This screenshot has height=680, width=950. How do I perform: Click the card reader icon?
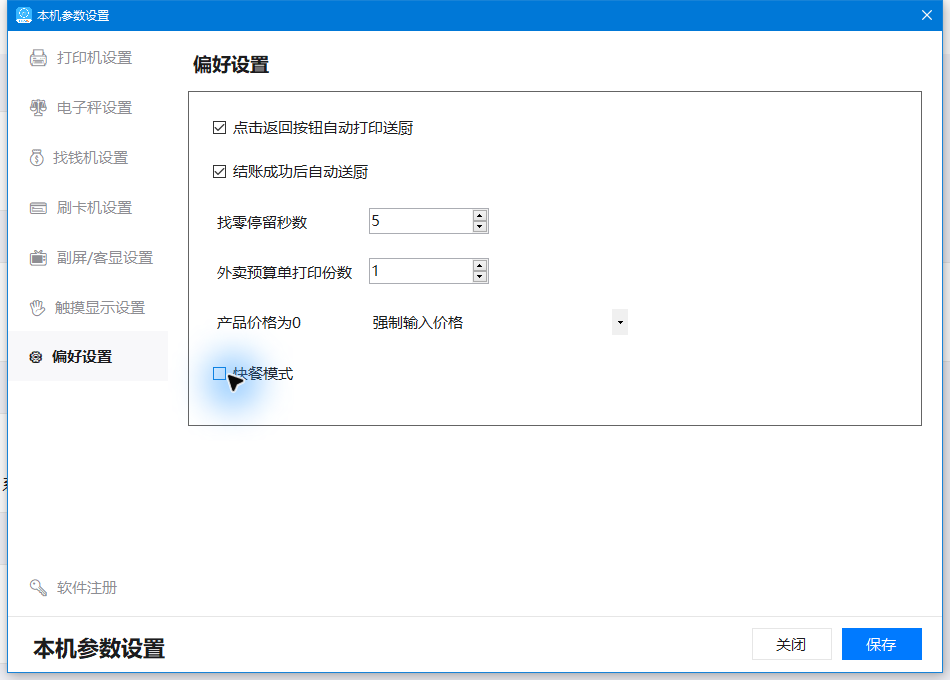click(38, 208)
